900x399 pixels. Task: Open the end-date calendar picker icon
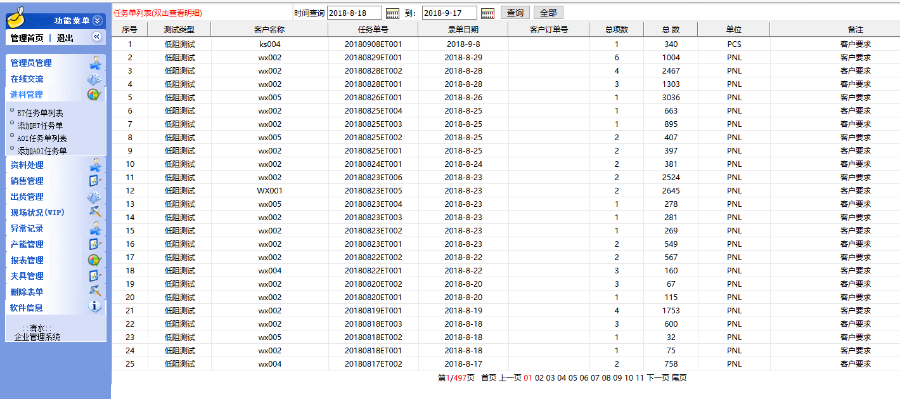[488, 13]
